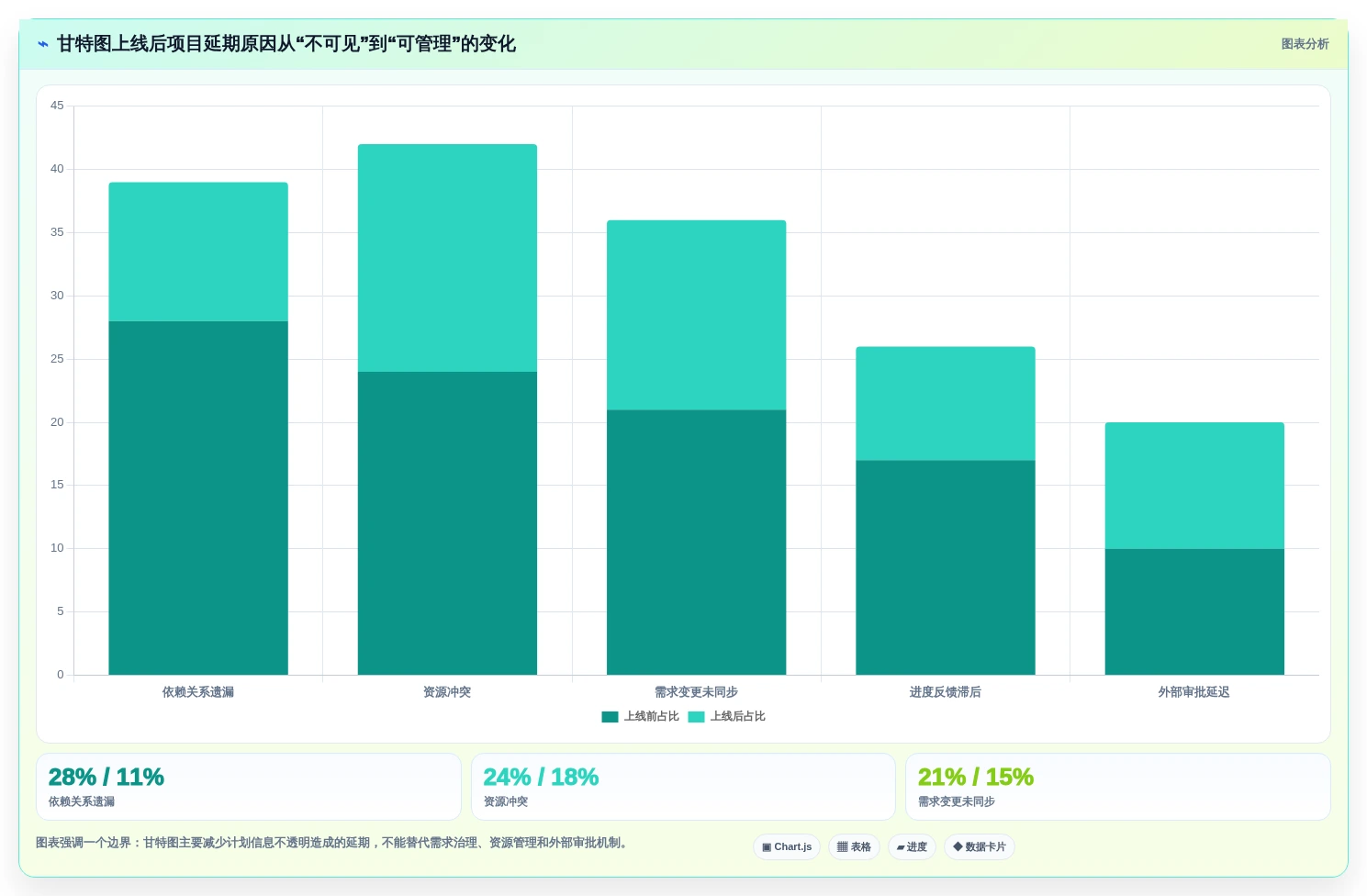This screenshot has width=1367, height=896.
Task: Click the 外部审批延迟 x-axis label
Action: point(1194,692)
